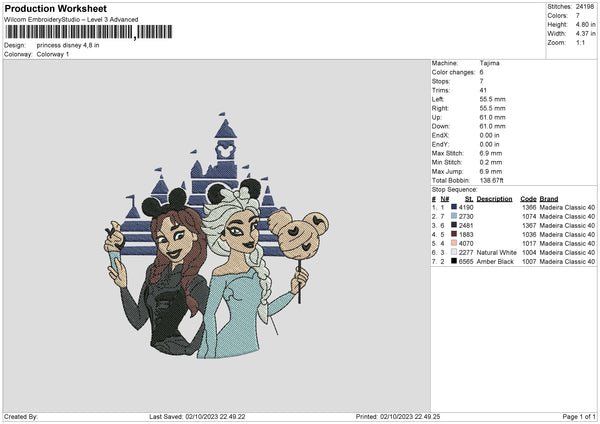Click the 'Up:' label
Screen dimensions: 600x424
click(x=437, y=117)
